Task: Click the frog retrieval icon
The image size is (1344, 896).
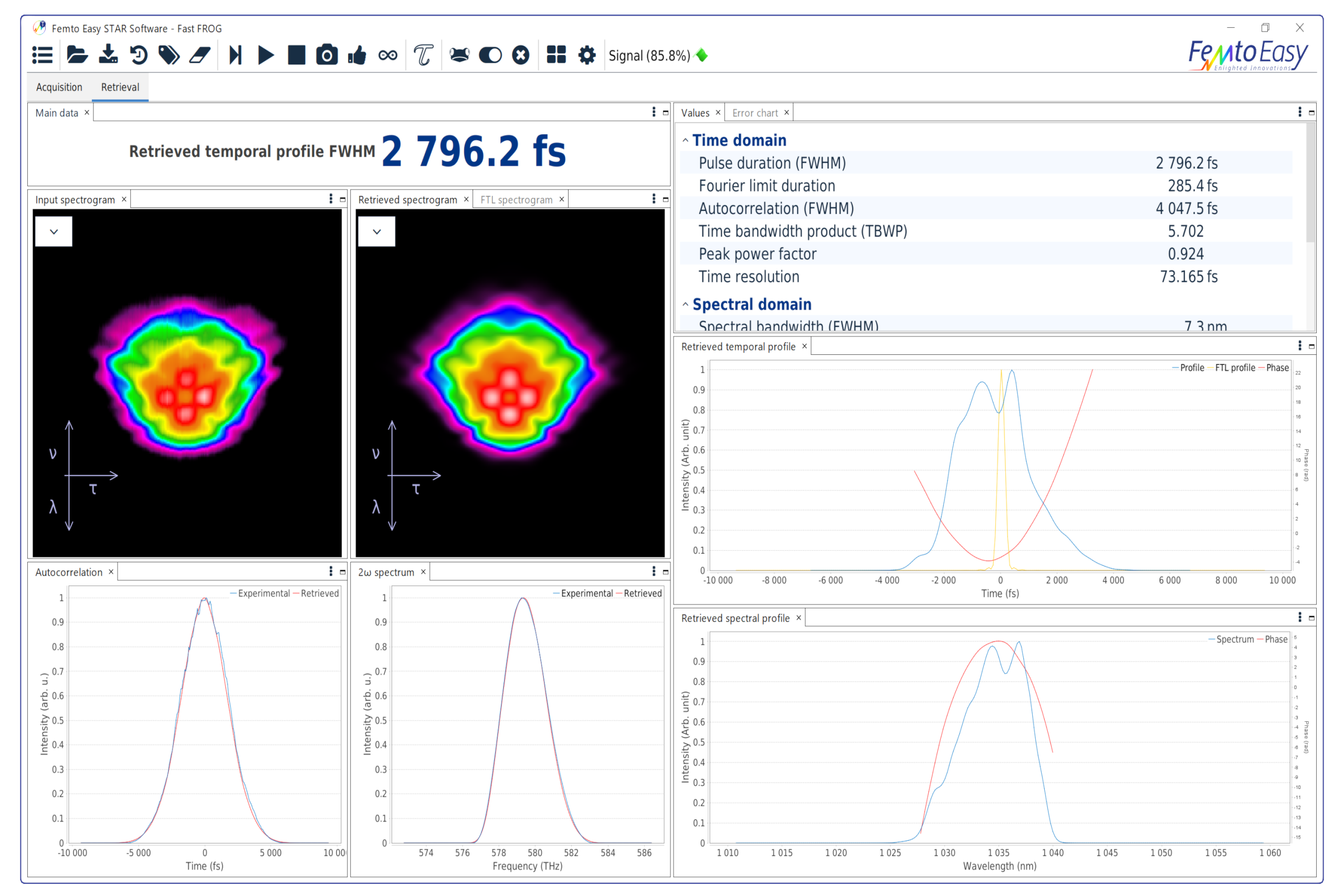Action: (x=459, y=56)
